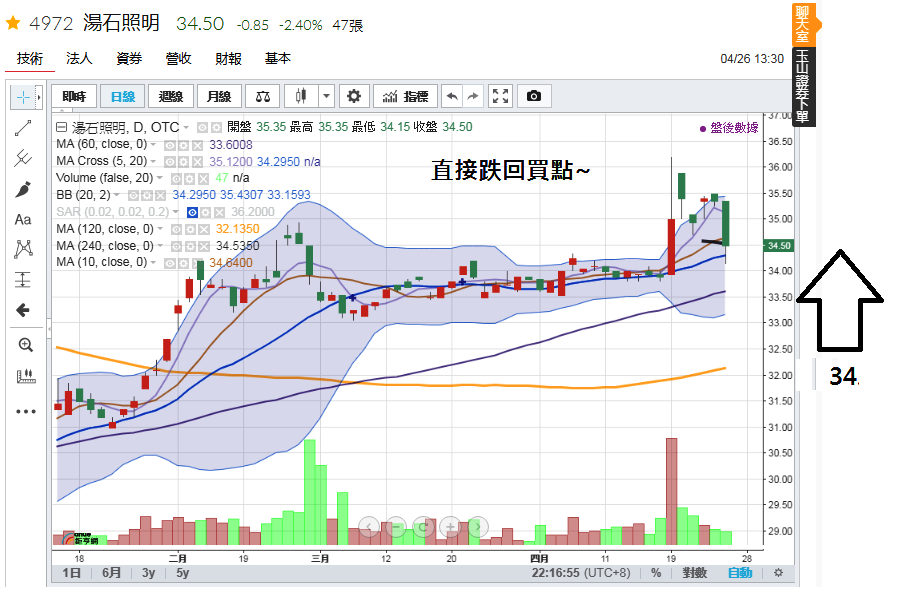Switch to the 月線 monthly chart
Image resolution: width=900 pixels, height=600 pixels.
pyautogui.click(x=219, y=96)
